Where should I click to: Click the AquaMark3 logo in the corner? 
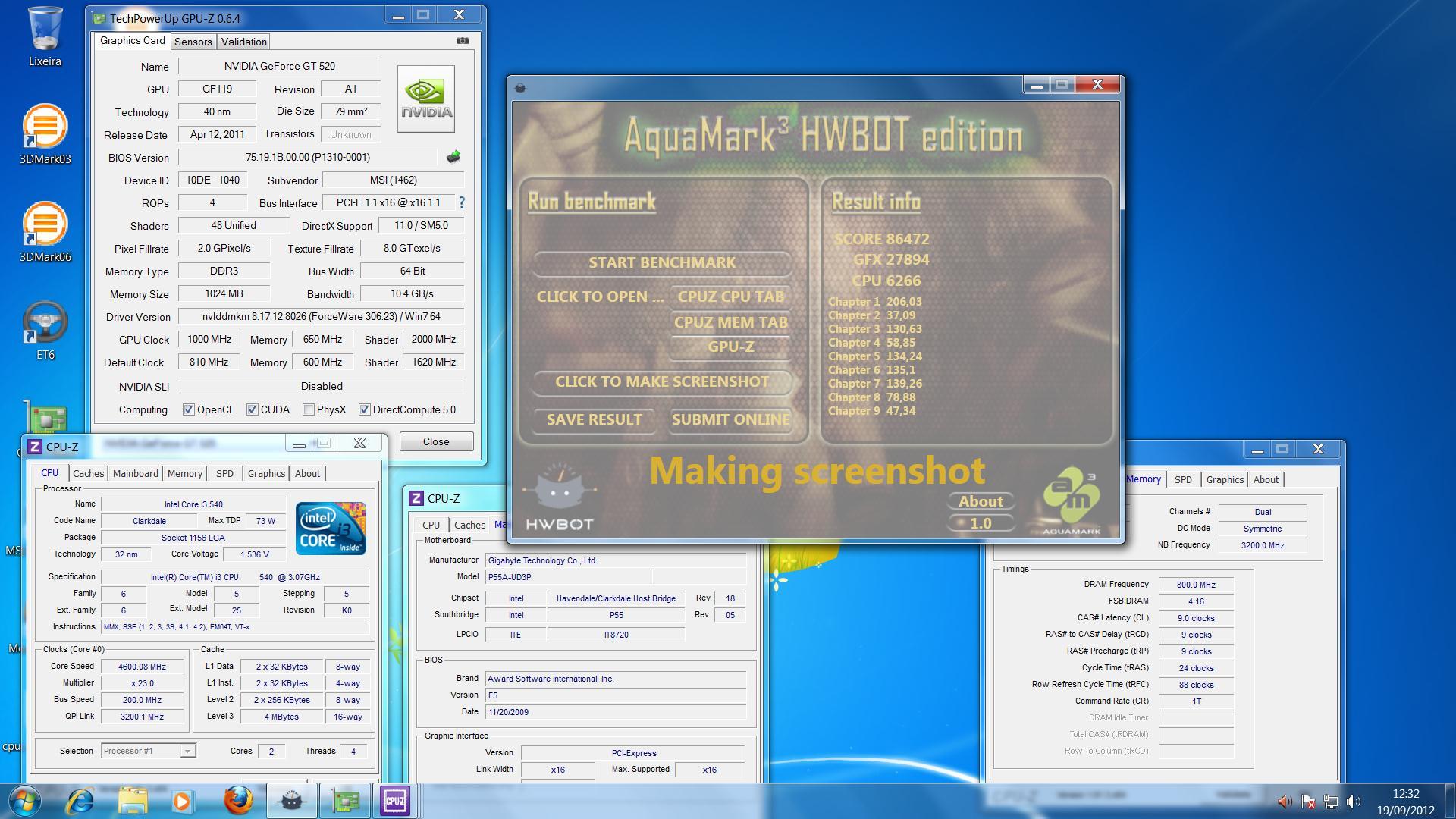click(1072, 502)
